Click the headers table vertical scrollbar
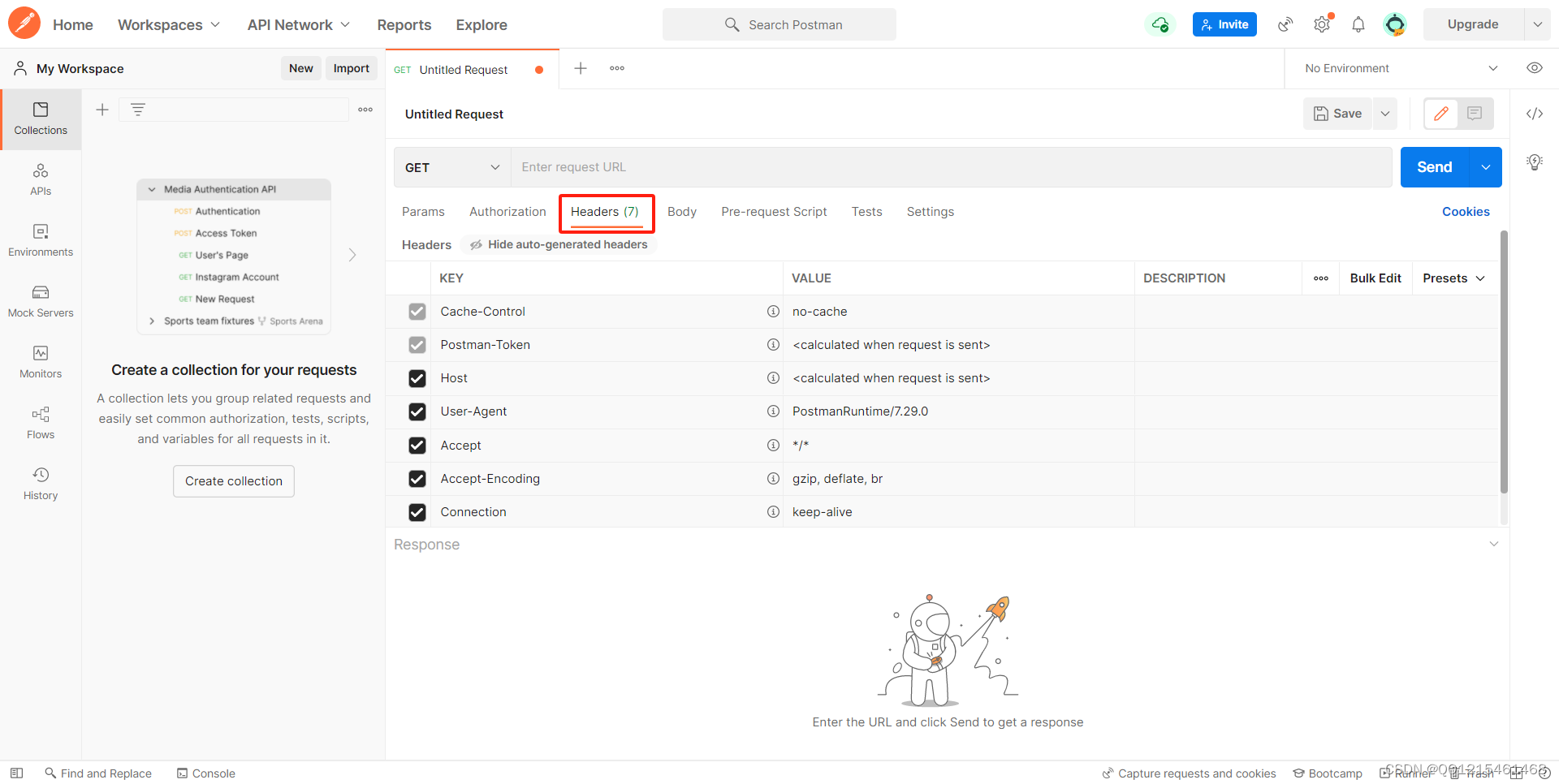 (1504, 362)
